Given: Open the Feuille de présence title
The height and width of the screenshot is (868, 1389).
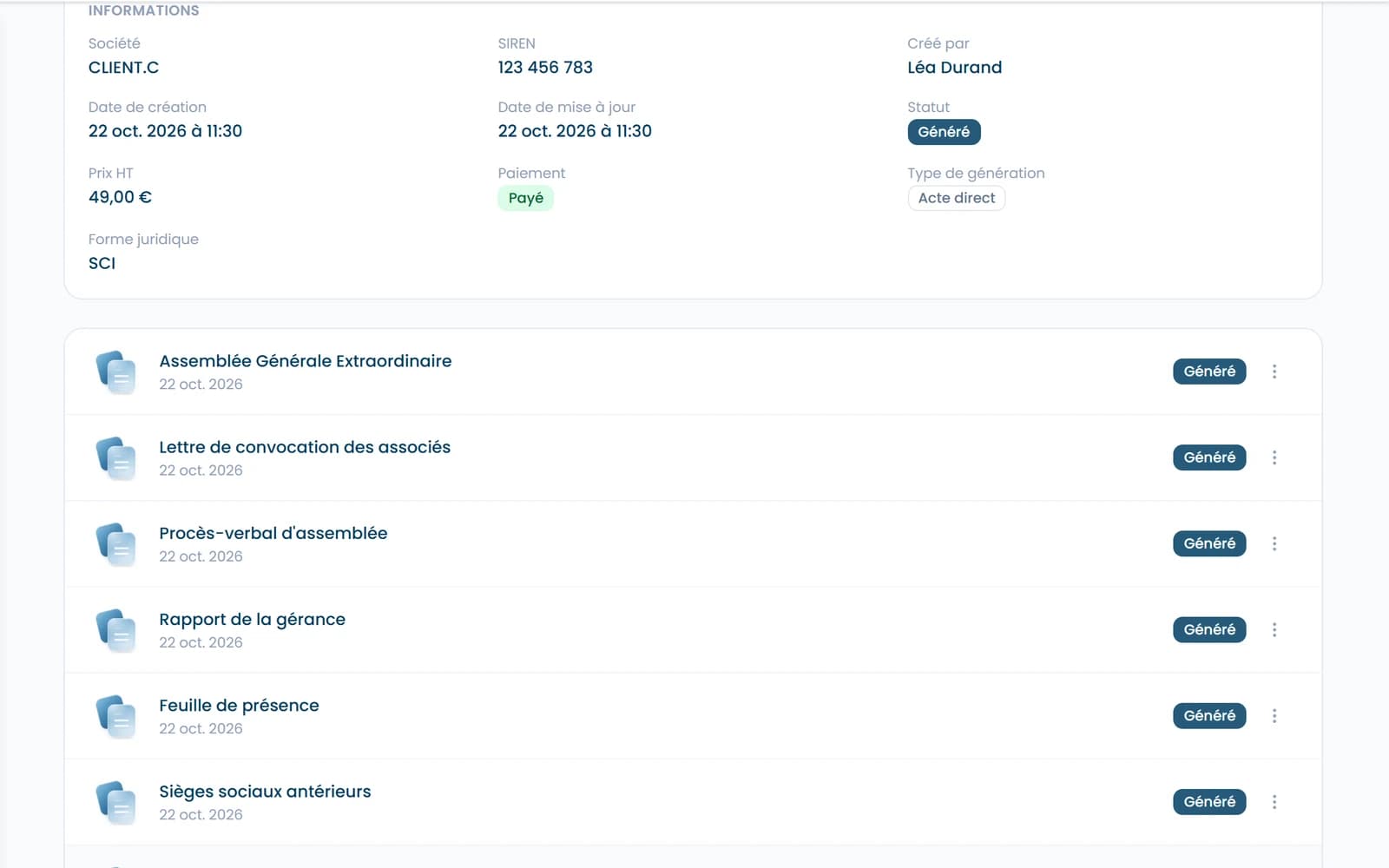Looking at the screenshot, I should [x=239, y=706].
